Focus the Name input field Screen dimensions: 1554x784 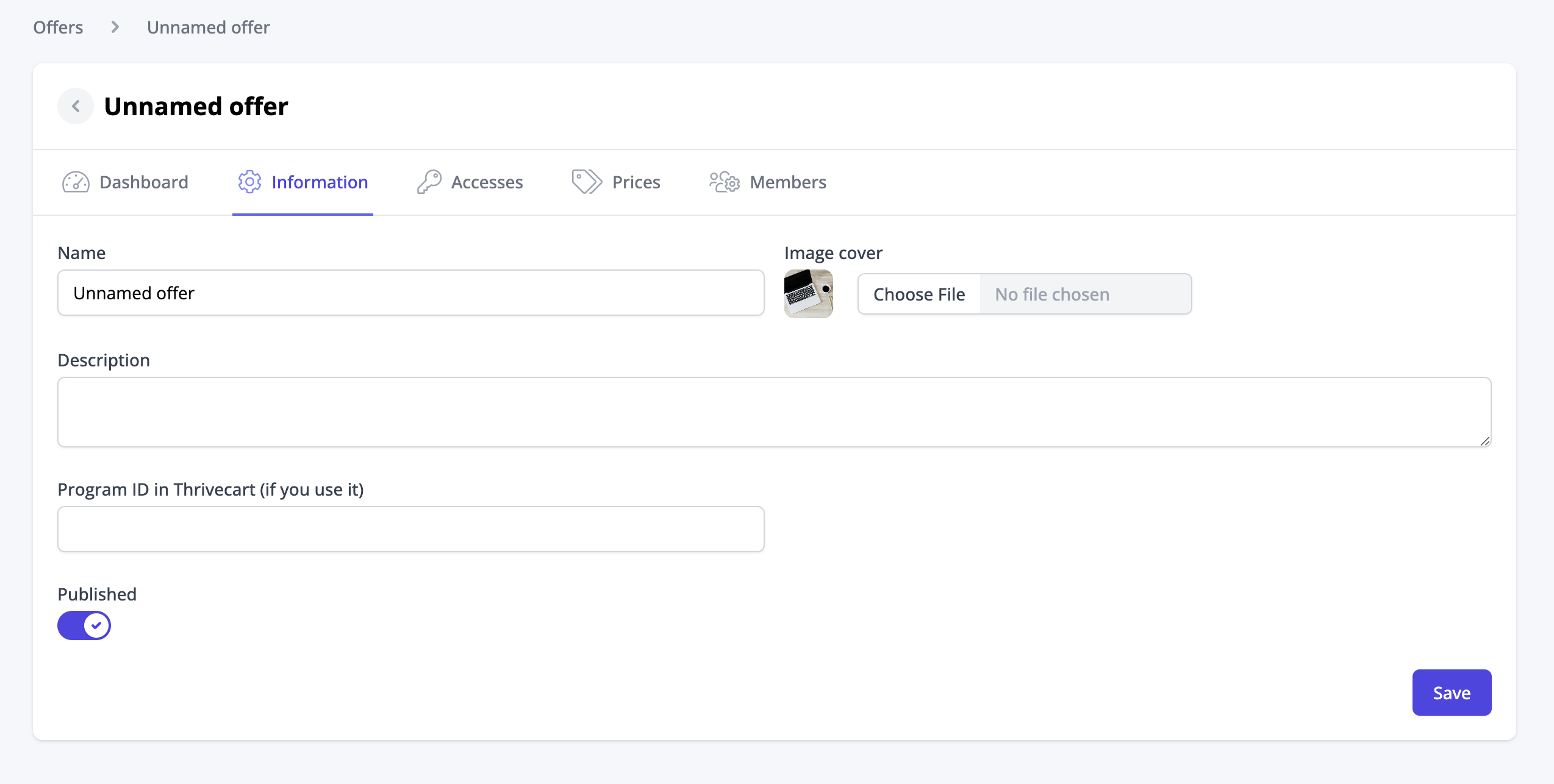pyautogui.click(x=411, y=293)
